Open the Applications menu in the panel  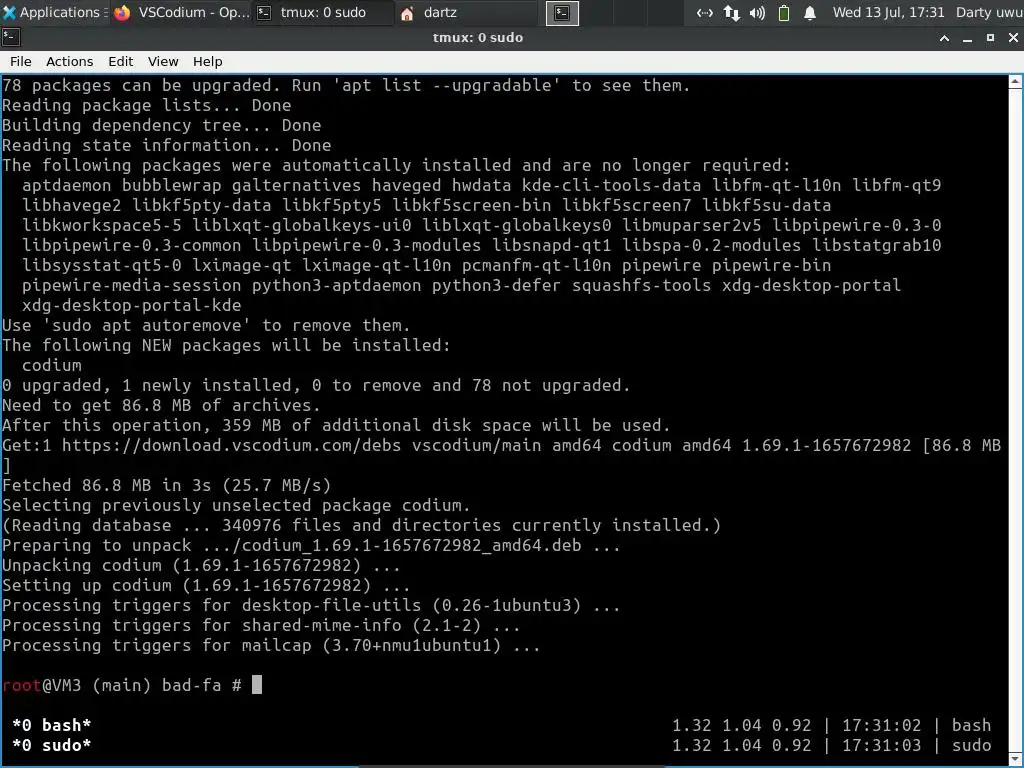click(x=54, y=12)
